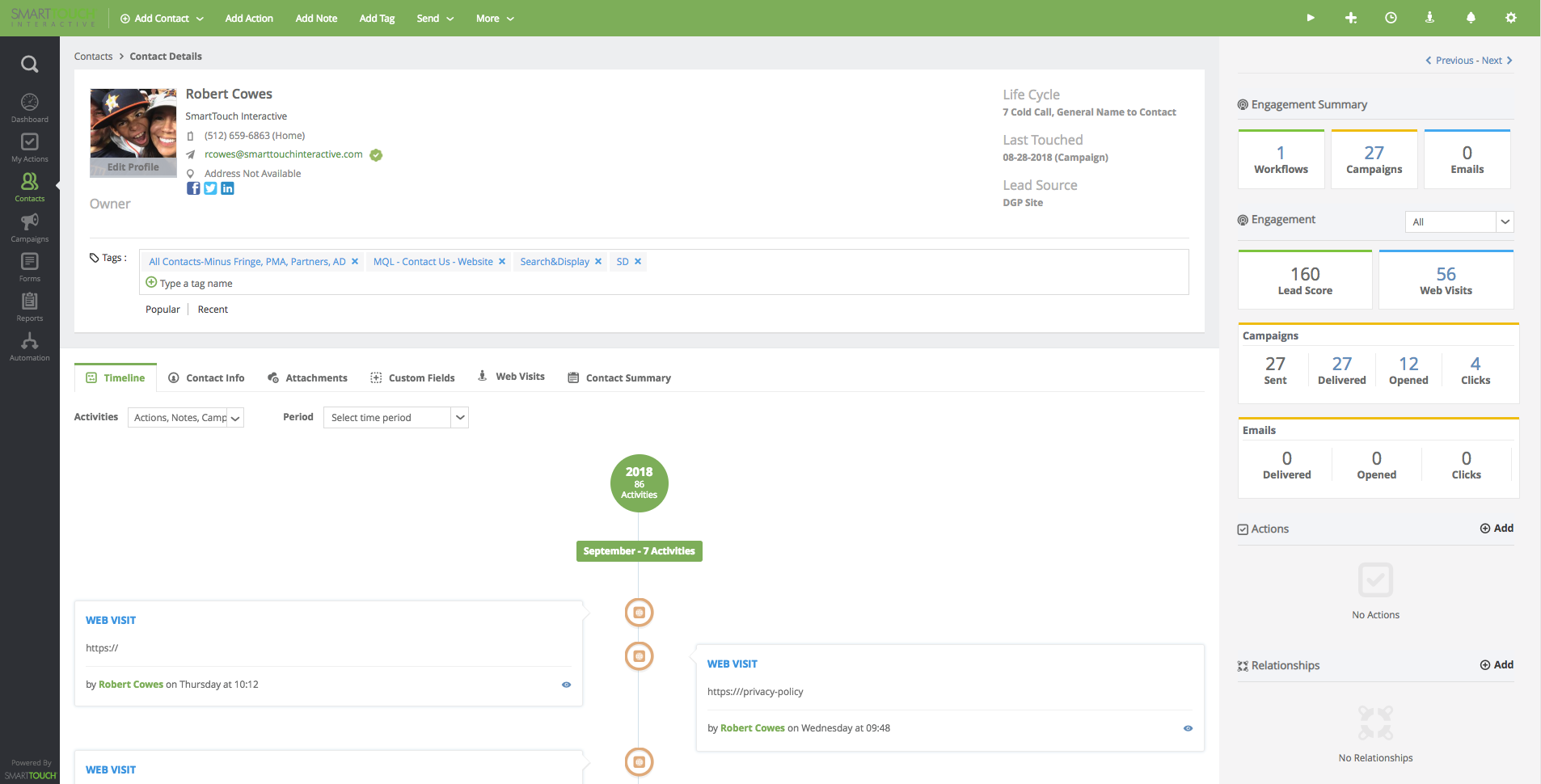The width and height of the screenshot is (1541, 784).
Task: Click the 2018 activities timeline circle
Action: pyautogui.click(x=640, y=483)
